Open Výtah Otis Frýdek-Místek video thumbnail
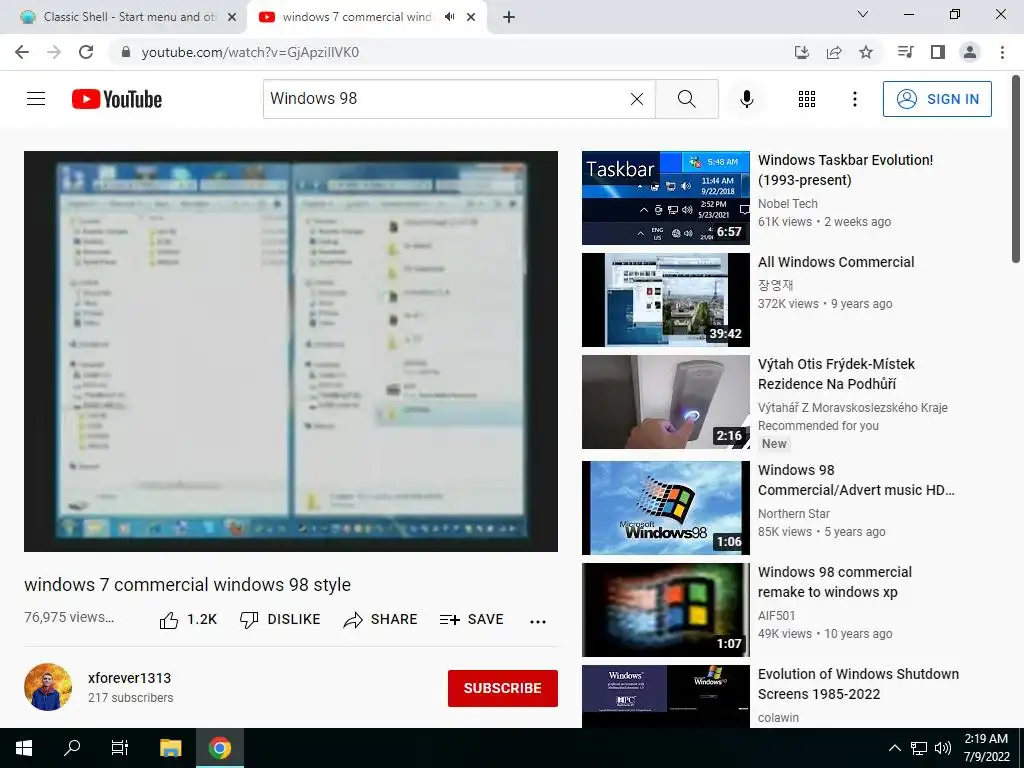The image size is (1024, 768). click(x=665, y=402)
